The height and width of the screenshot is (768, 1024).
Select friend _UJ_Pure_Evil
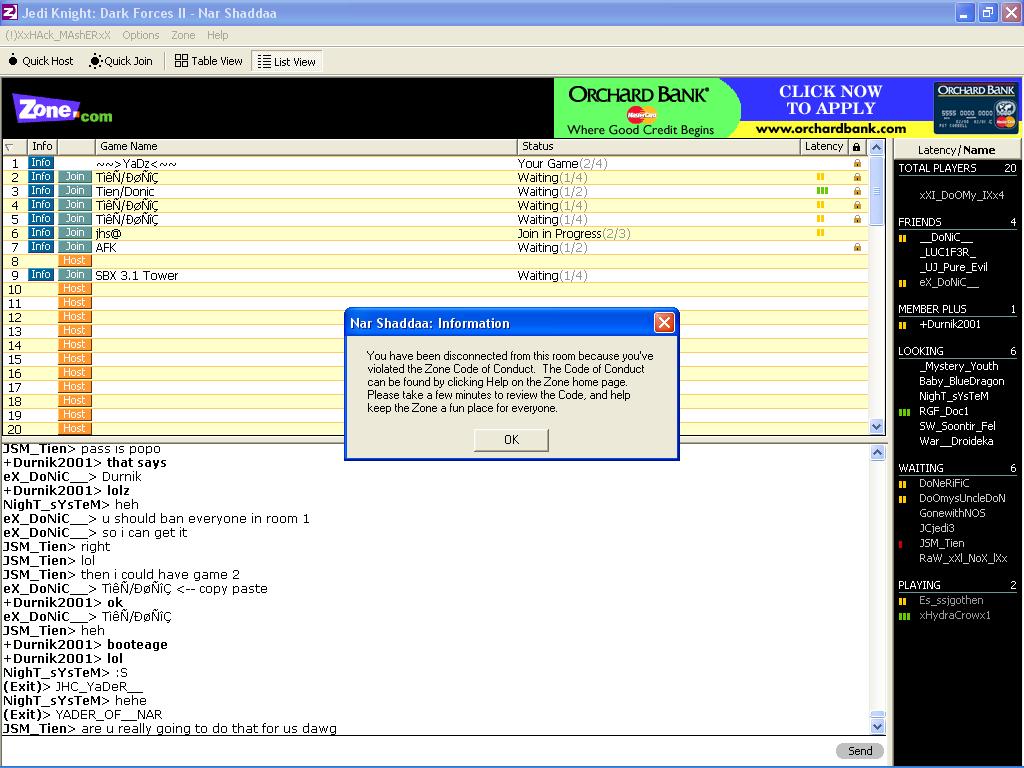(x=953, y=267)
